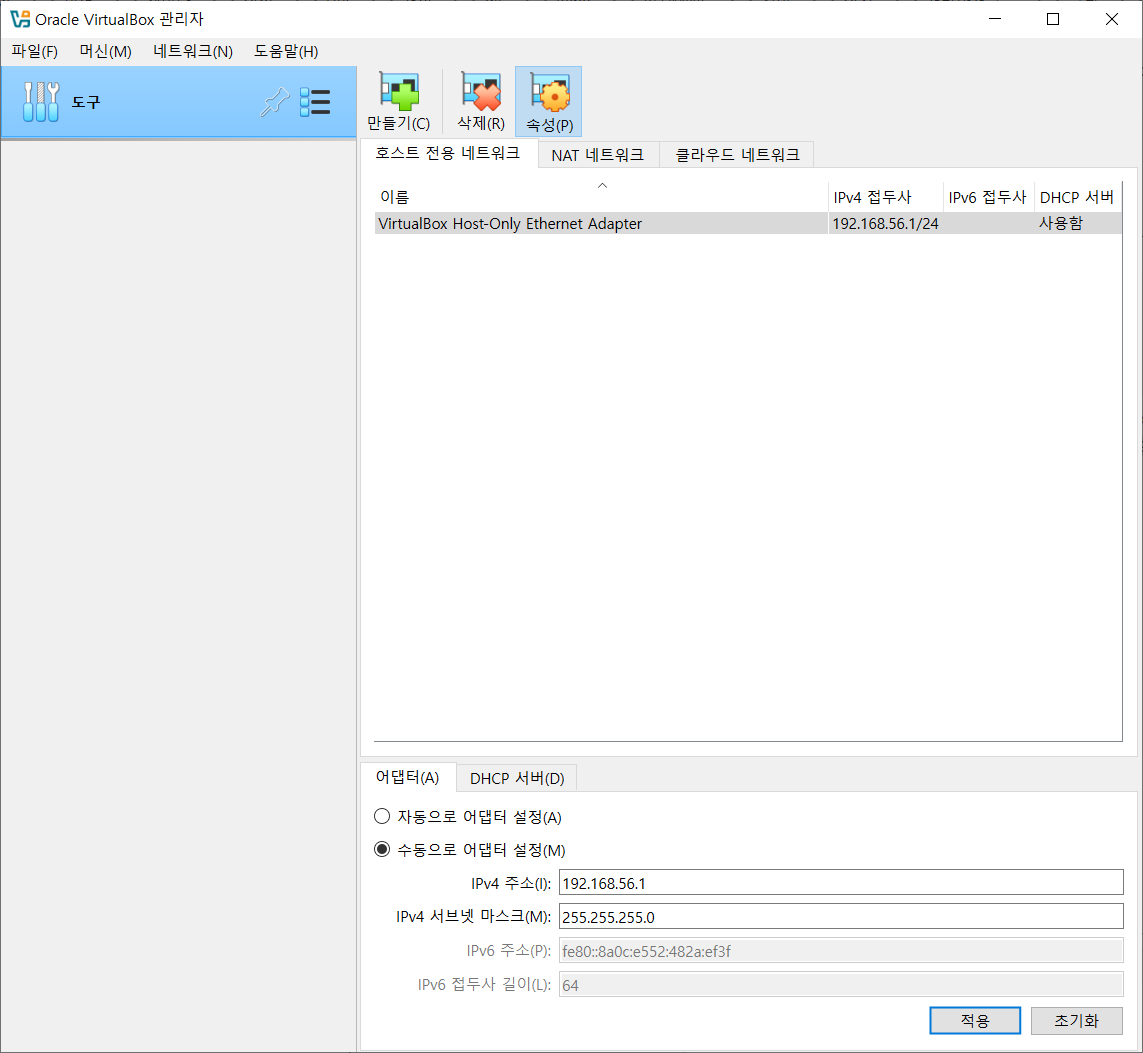This screenshot has width=1143, height=1053.
Task: Click the disabled IPv6 주소(P) field
Action: click(841, 950)
